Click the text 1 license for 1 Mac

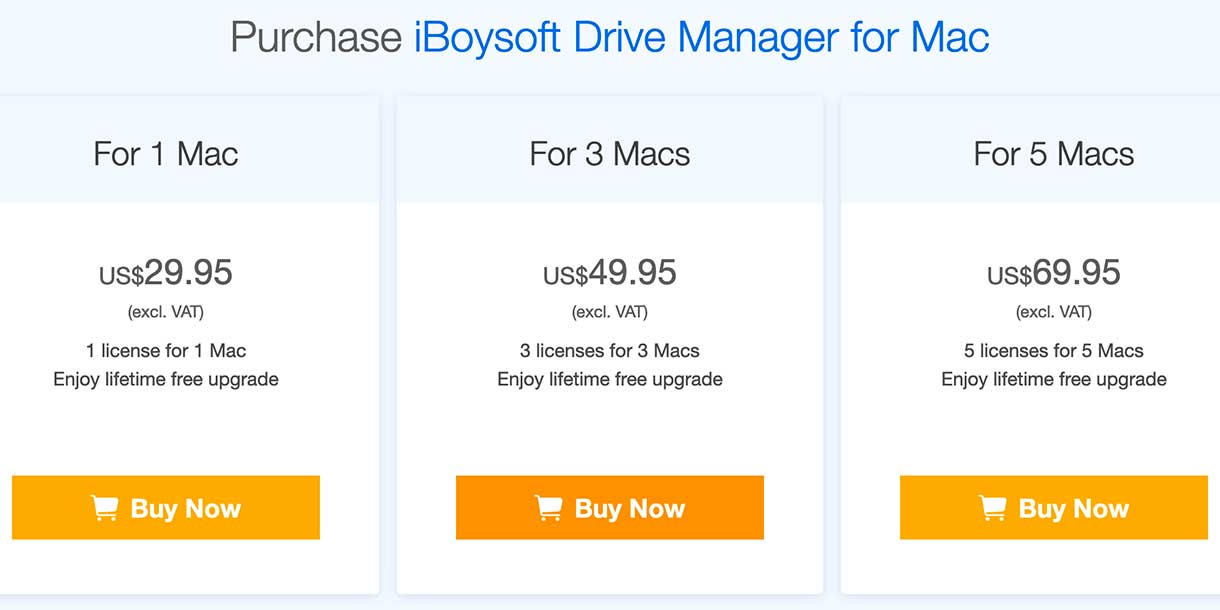166,351
